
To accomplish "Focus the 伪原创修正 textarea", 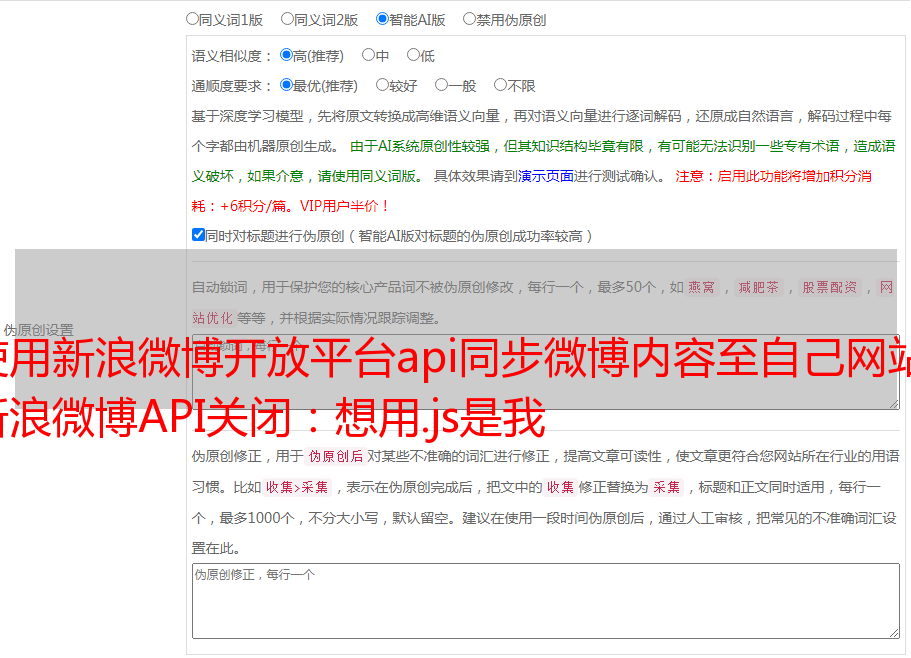I will pos(546,601).
